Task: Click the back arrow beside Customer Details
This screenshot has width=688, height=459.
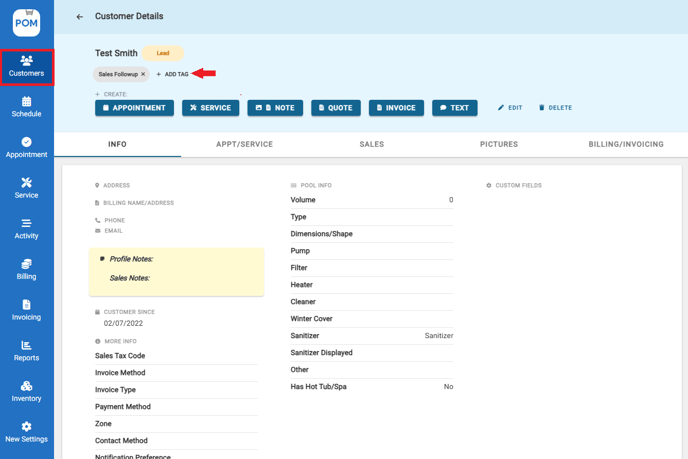Action: tap(80, 17)
